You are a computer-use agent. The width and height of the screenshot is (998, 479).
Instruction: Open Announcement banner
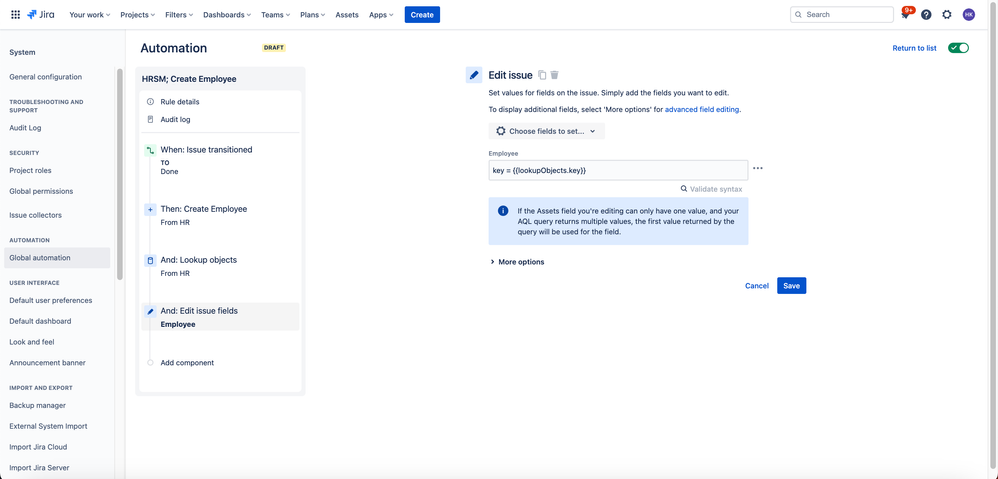click(48, 363)
